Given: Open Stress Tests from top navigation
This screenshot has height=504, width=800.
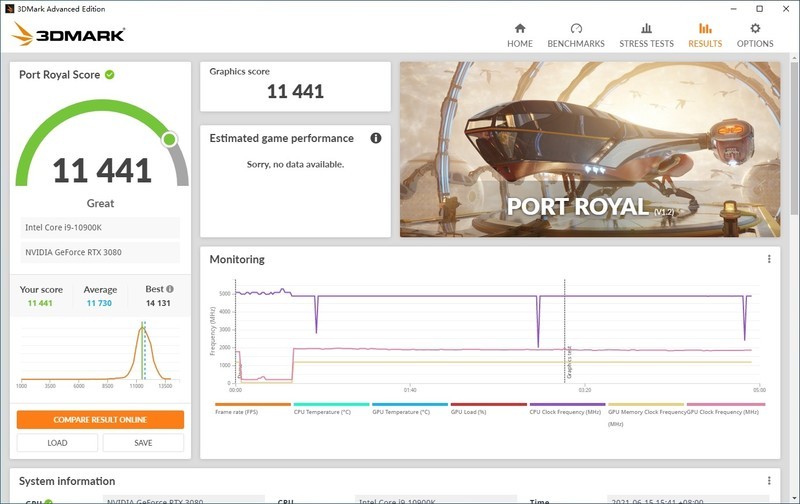Looking at the screenshot, I should [x=646, y=35].
